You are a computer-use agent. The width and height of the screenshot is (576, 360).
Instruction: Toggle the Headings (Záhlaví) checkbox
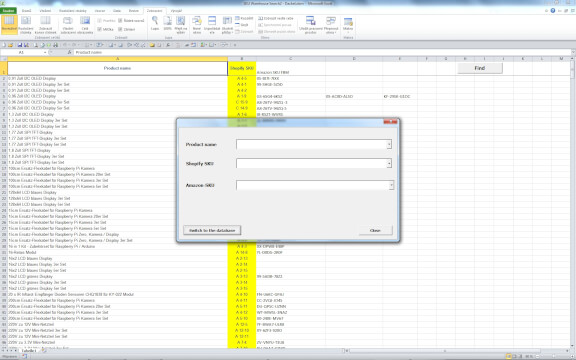pos(120,29)
